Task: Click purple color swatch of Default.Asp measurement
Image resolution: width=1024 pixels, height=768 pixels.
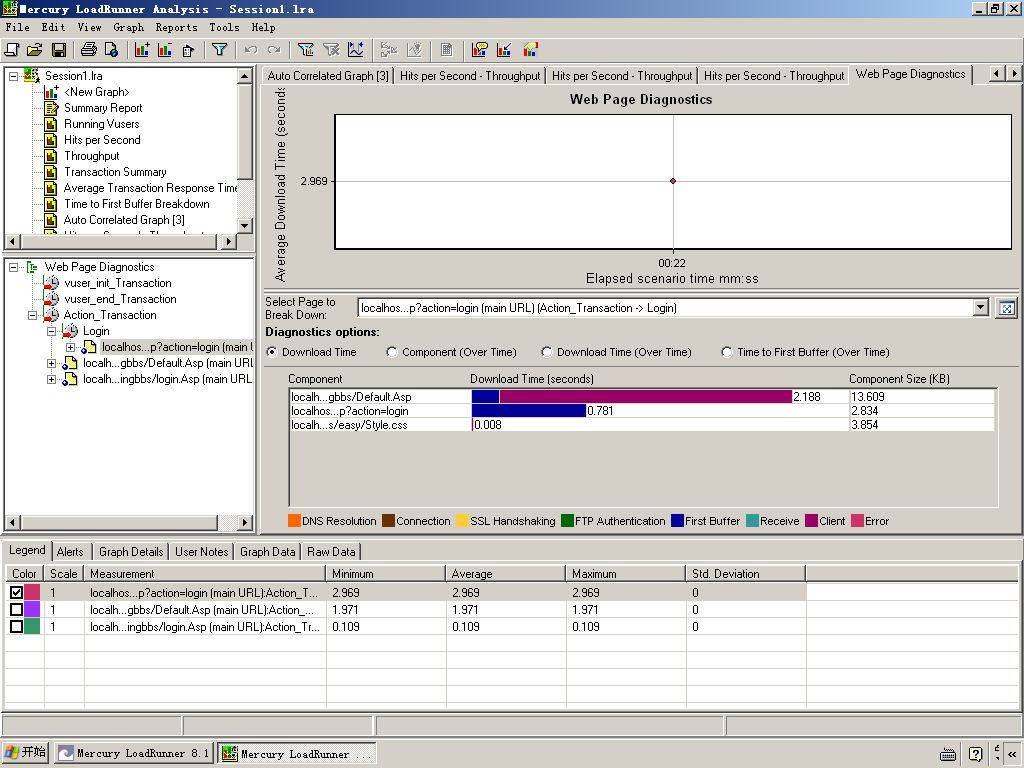Action: click(33, 609)
